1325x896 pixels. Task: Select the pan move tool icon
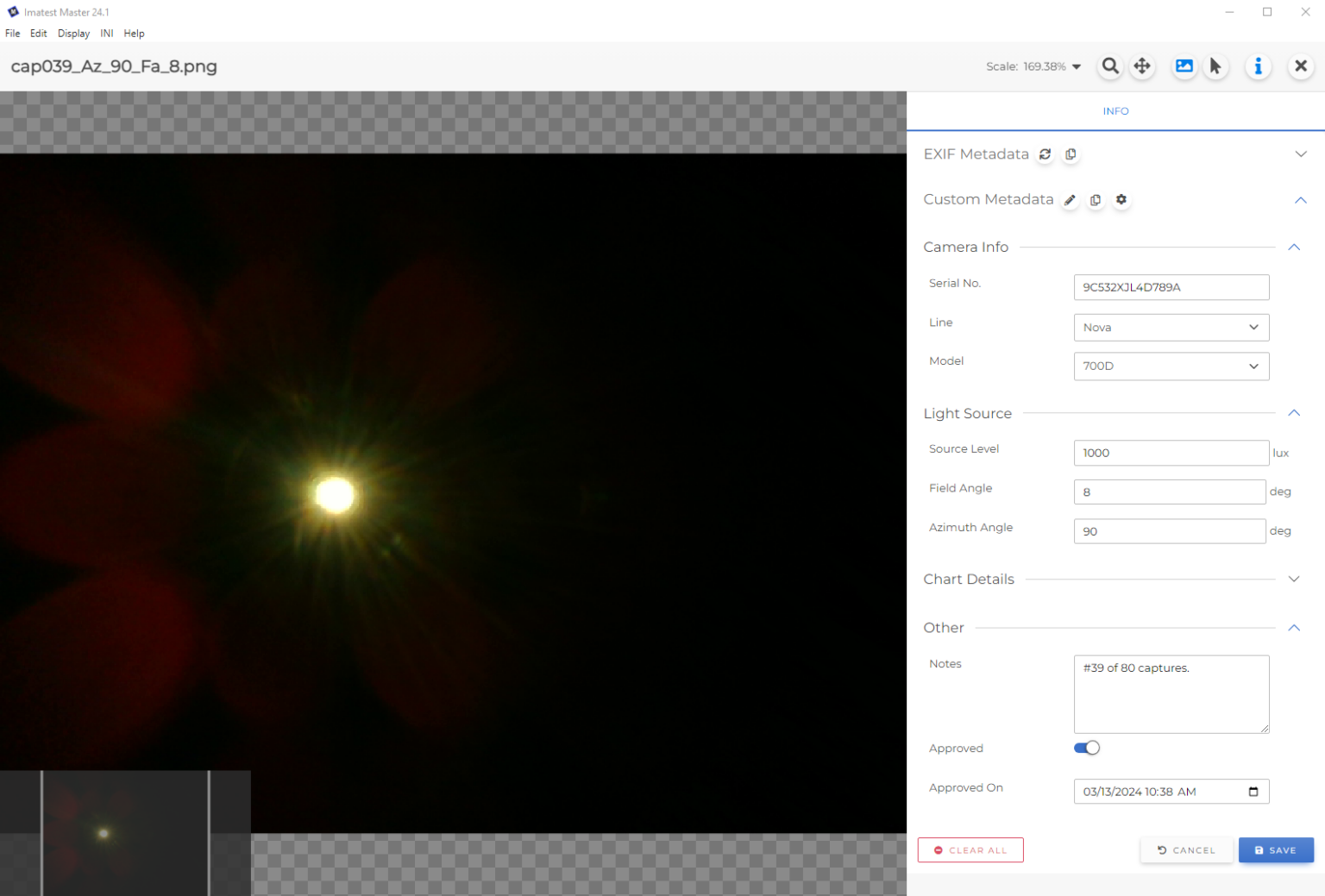[x=1142, y=66]
